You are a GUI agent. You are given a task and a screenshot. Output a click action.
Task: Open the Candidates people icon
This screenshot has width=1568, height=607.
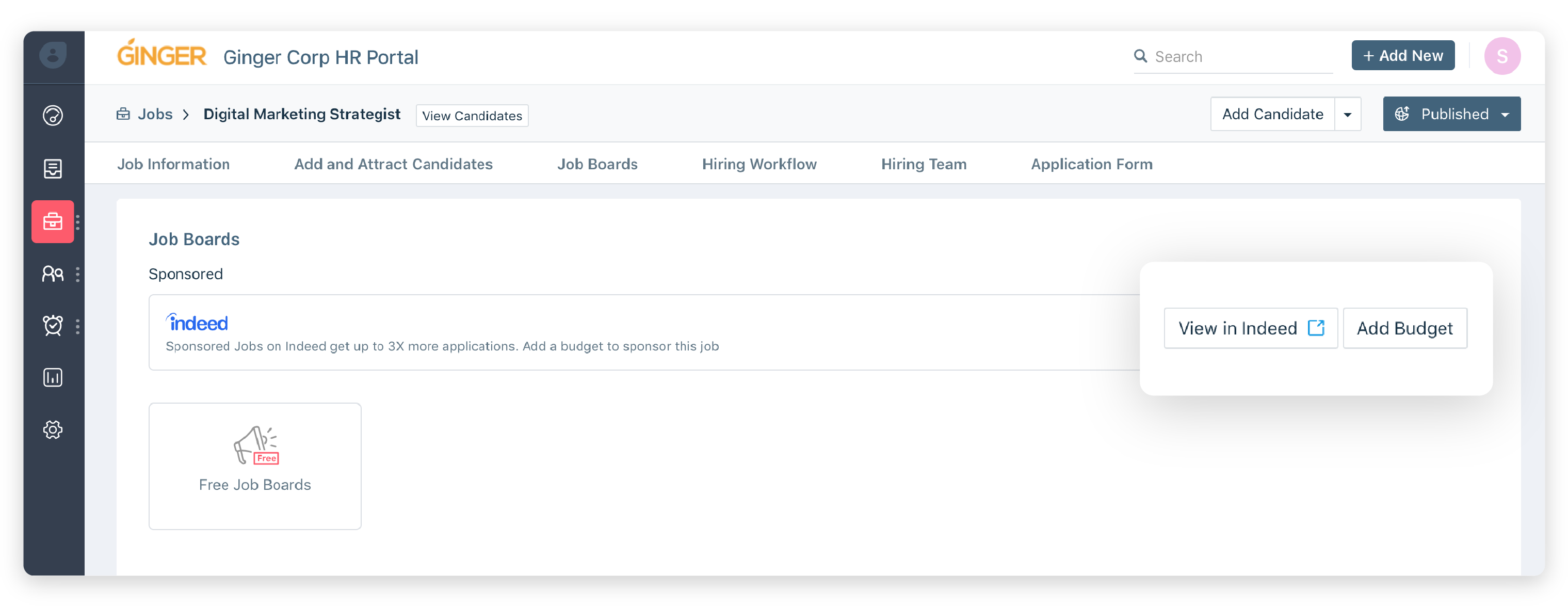click(x=53, y=274)
